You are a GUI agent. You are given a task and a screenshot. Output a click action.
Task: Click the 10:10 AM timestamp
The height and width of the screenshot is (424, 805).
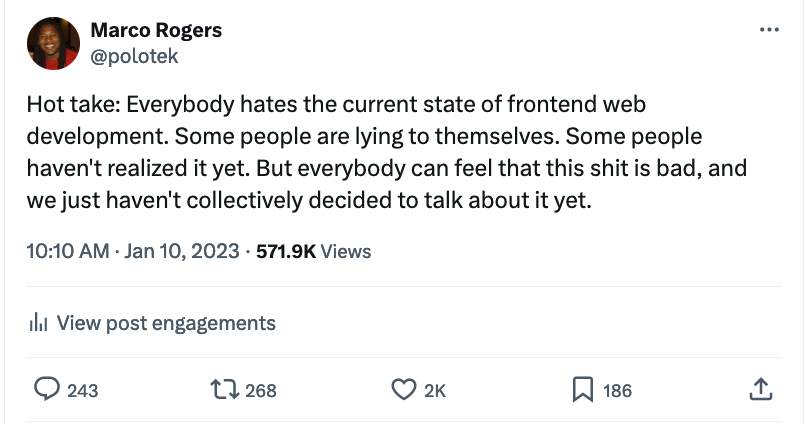tap(68, 251)
